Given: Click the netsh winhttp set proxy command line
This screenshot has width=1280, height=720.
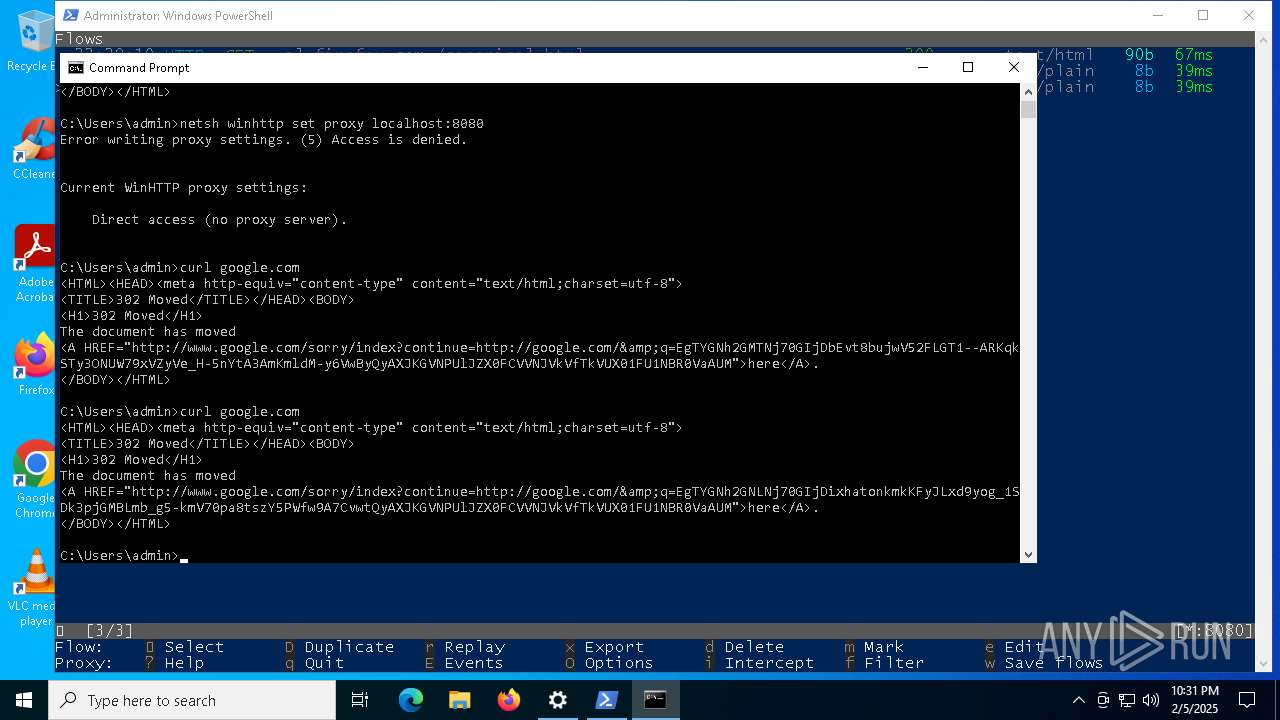Looking at the screenshot, I should pos(272,124).
